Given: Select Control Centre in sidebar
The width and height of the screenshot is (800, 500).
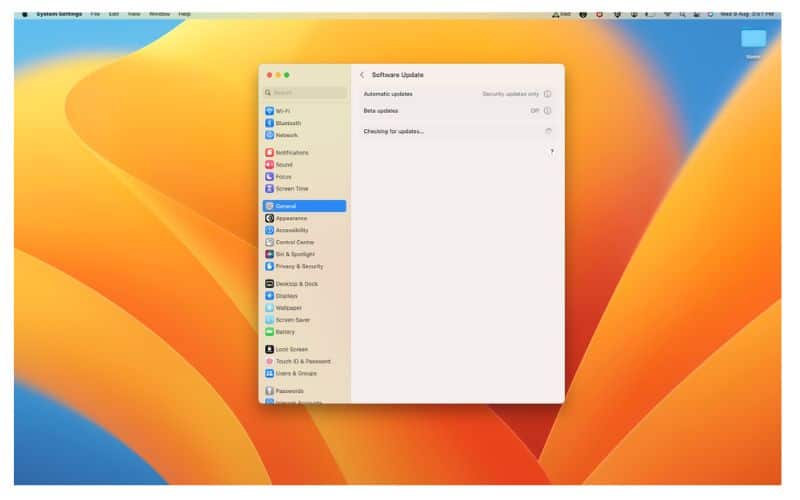Looking at the screenshot, I should [294, 242].
